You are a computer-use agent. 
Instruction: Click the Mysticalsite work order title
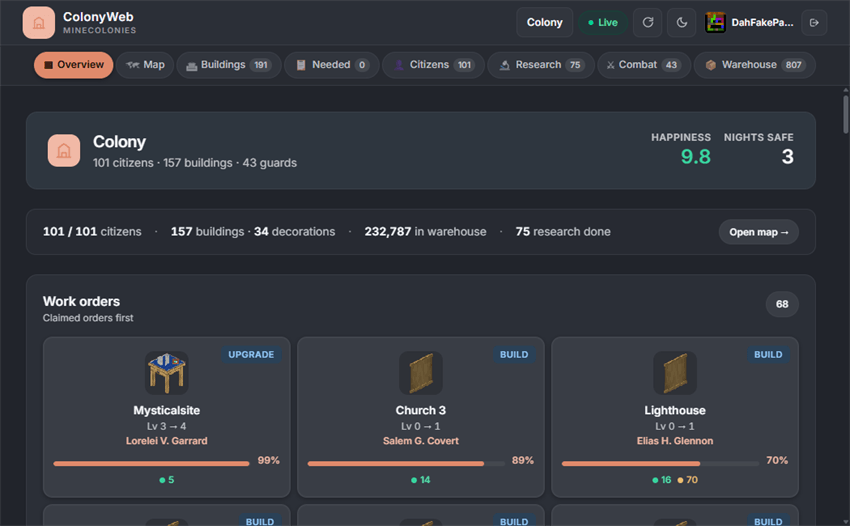pyautogui.click(x=166, y=410)
